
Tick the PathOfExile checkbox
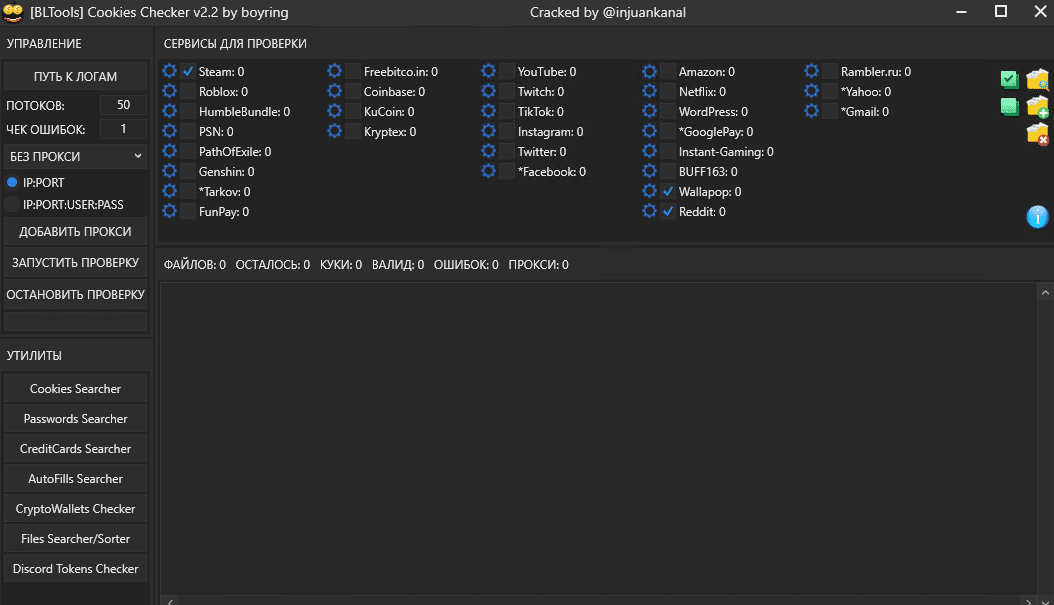coord(188,151)
